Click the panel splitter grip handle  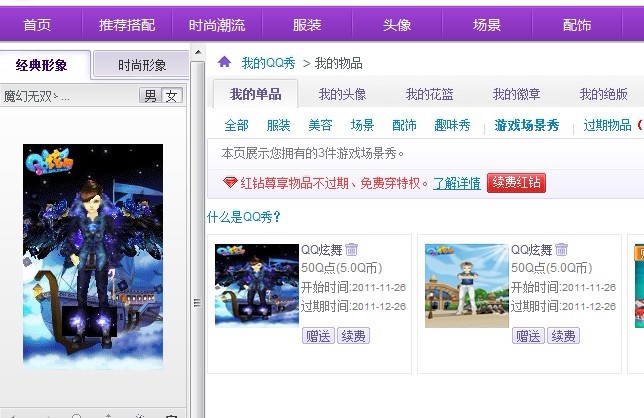pyautogui.click(x=198, y=303)
